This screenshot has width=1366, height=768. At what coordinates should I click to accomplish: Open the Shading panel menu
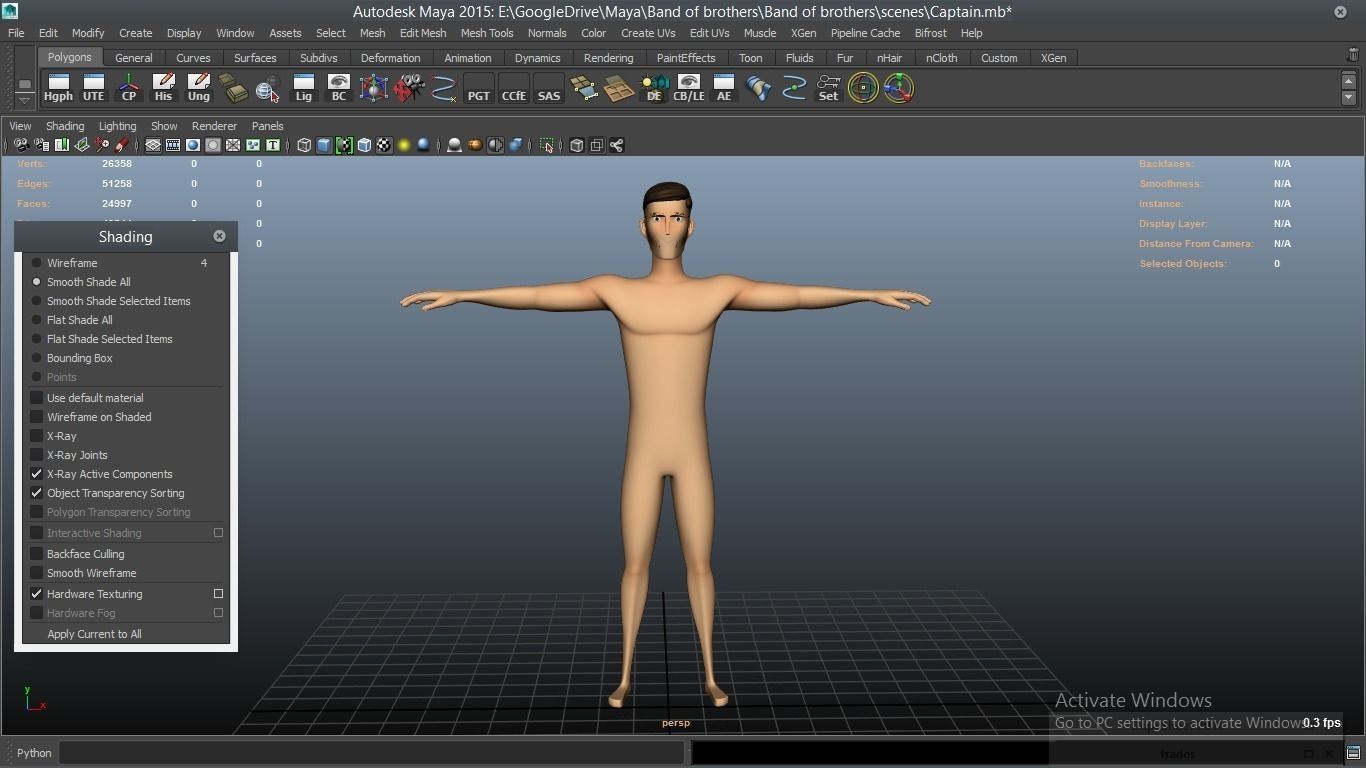click(x=65, y=126)
